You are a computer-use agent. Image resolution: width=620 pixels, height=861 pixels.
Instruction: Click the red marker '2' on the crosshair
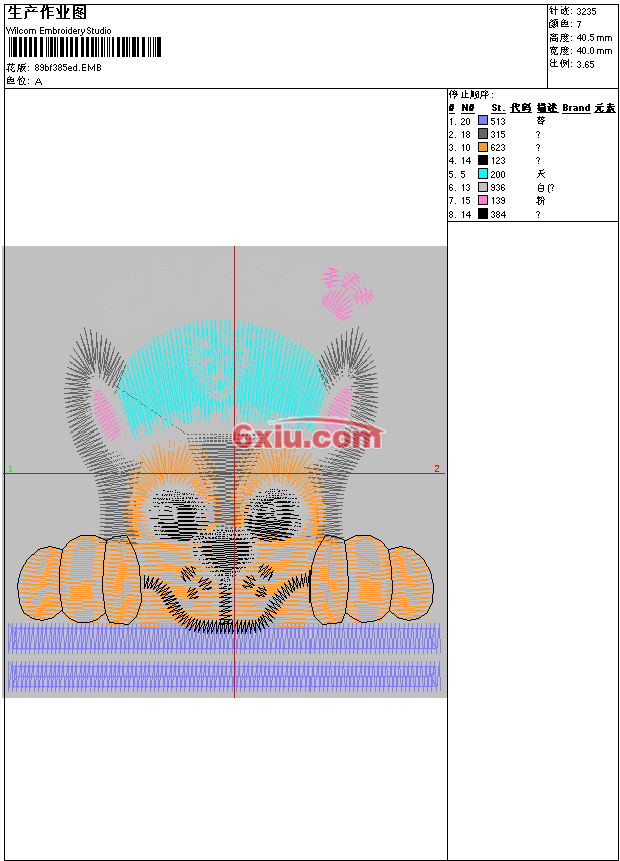tap(437, 468)
